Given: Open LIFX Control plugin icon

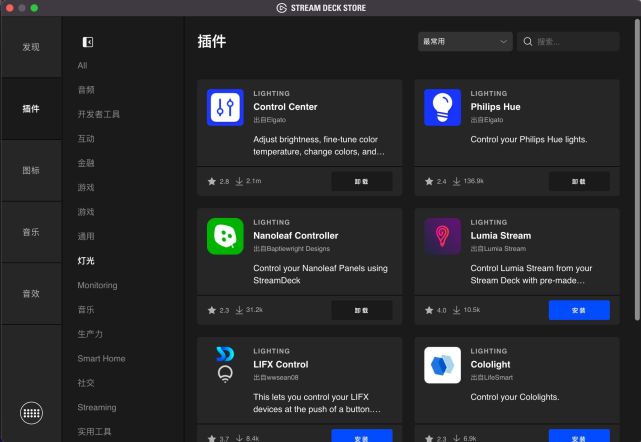Looking at the screenshot, I should click(225, 365).
